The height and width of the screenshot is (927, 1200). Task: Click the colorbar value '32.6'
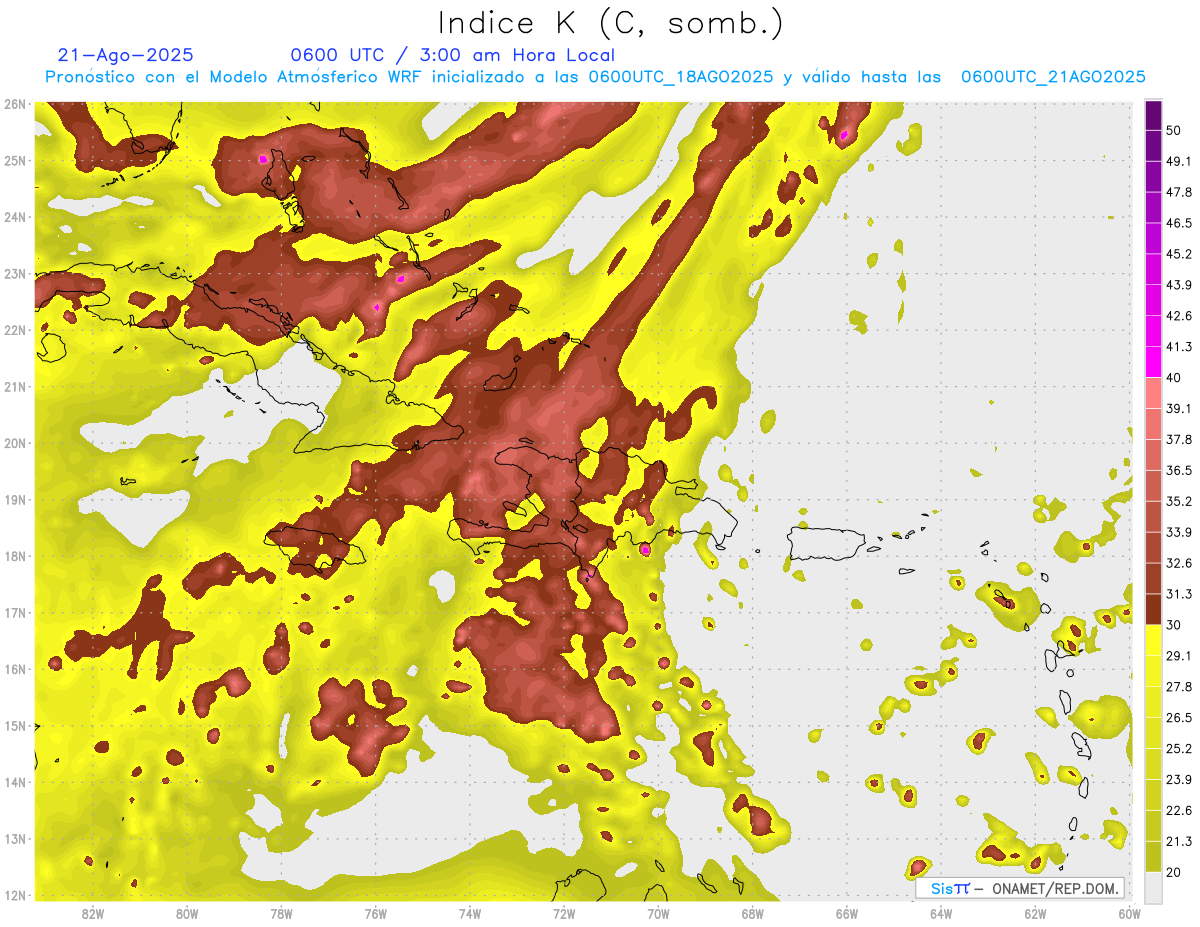pos(1179,563)
